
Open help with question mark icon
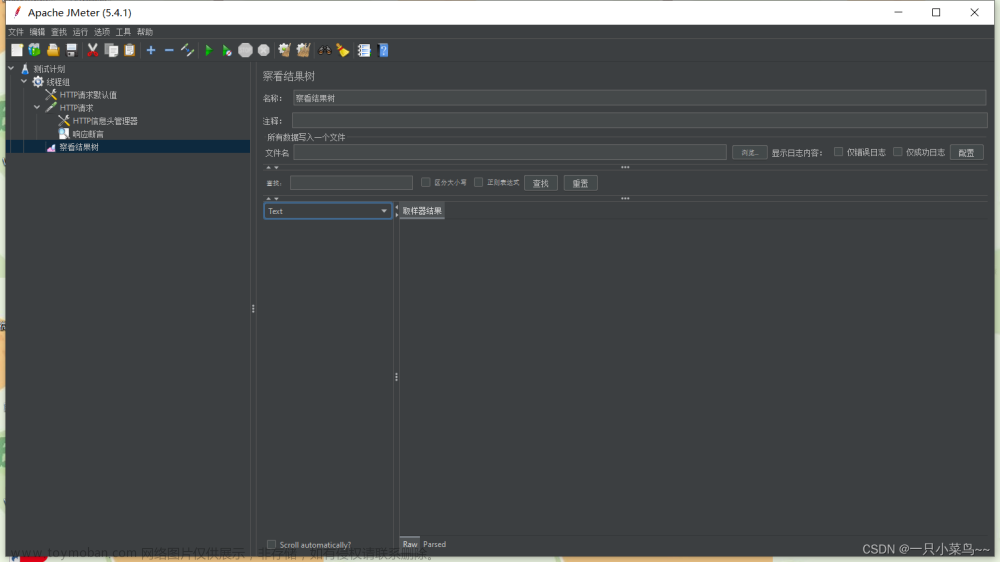(x=383, y=50)
